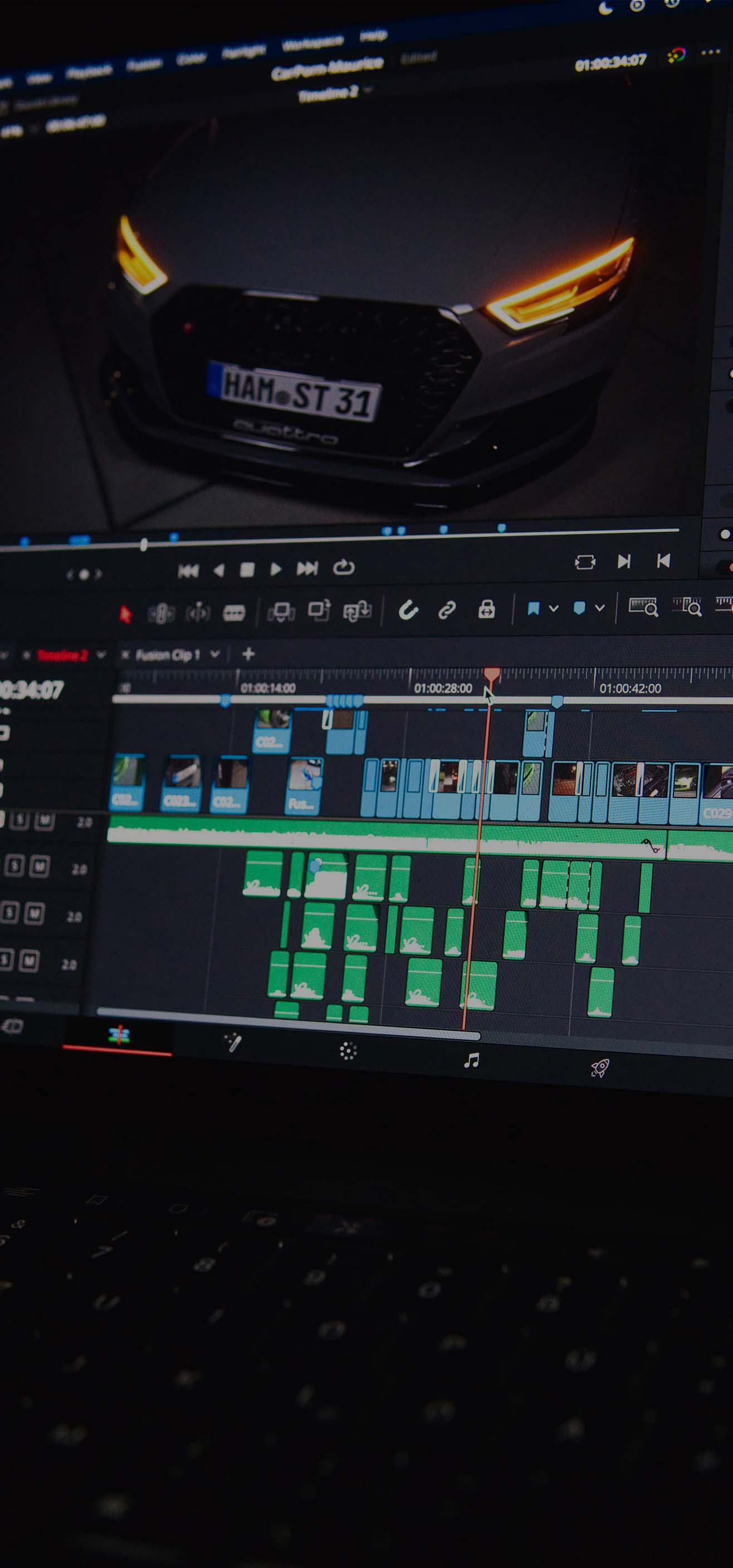733x1568 pixels.
Task: Click the viewer jog scrubber handle
Action: coord(144,545)
